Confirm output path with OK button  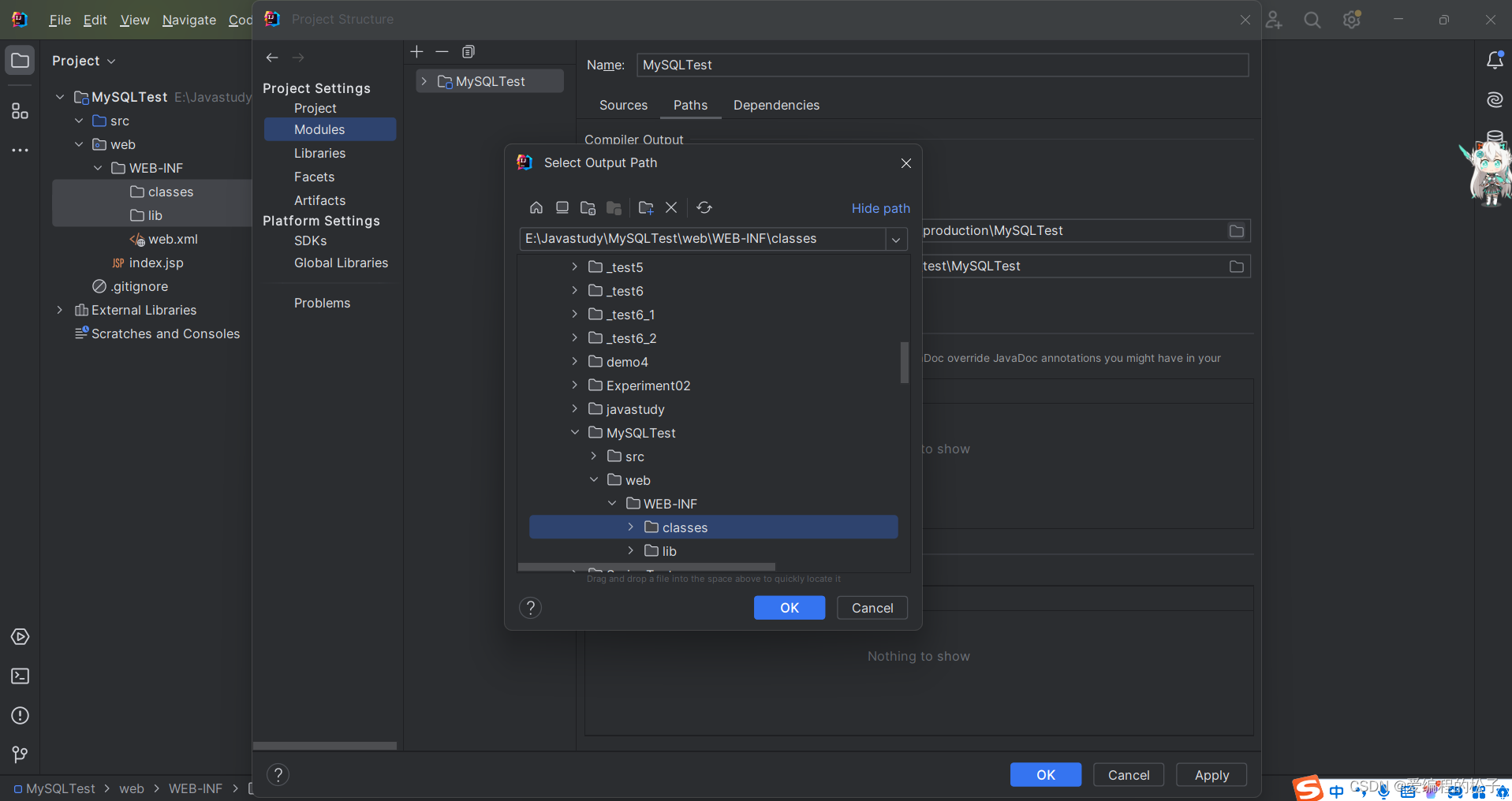(x=789, y=608)
